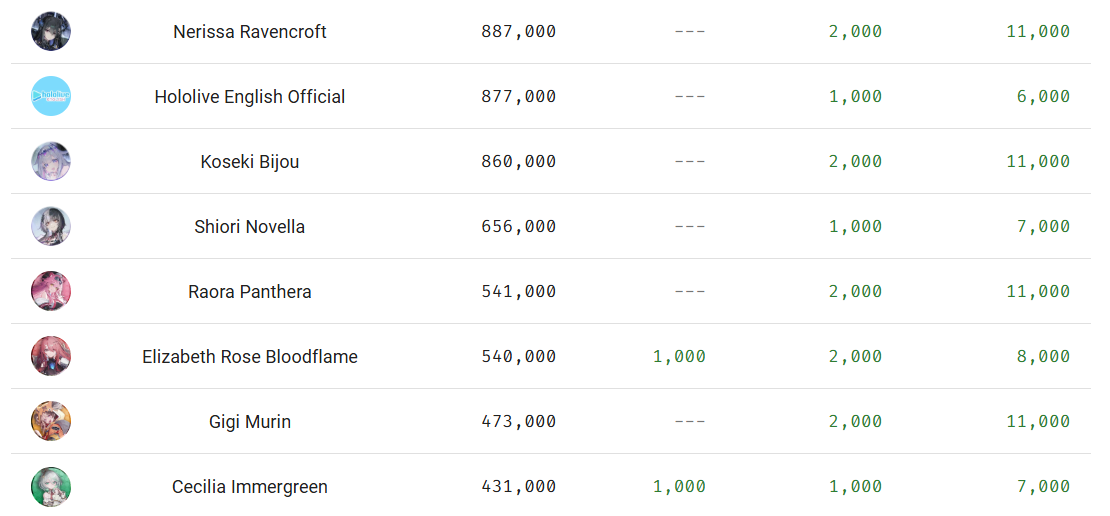Click Gigi Murin's 473,000 subscriber count
This screenshot has width=1110, height=516.
point(518,422)
